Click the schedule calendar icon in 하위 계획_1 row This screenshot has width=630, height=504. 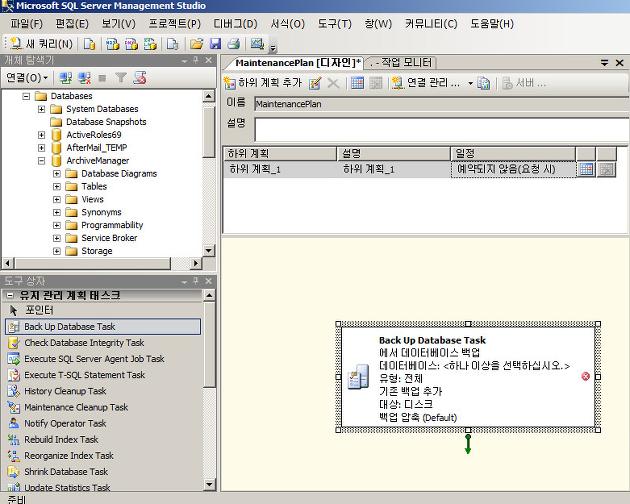(x=586, y=169)
